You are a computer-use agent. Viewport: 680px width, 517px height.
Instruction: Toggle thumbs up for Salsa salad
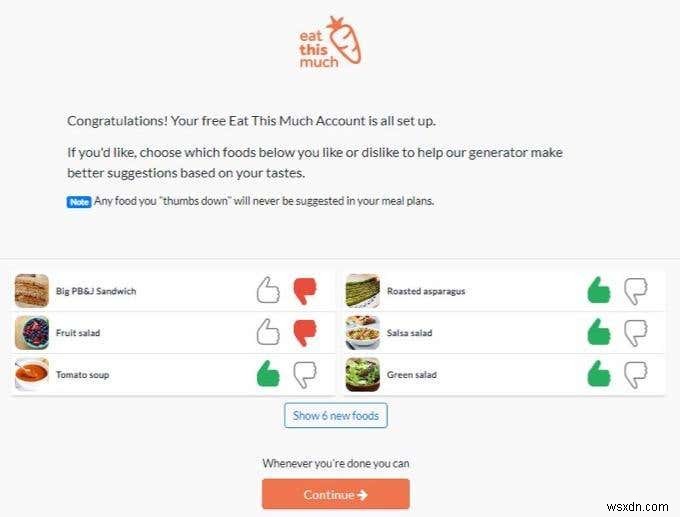[x=598, y=332]
